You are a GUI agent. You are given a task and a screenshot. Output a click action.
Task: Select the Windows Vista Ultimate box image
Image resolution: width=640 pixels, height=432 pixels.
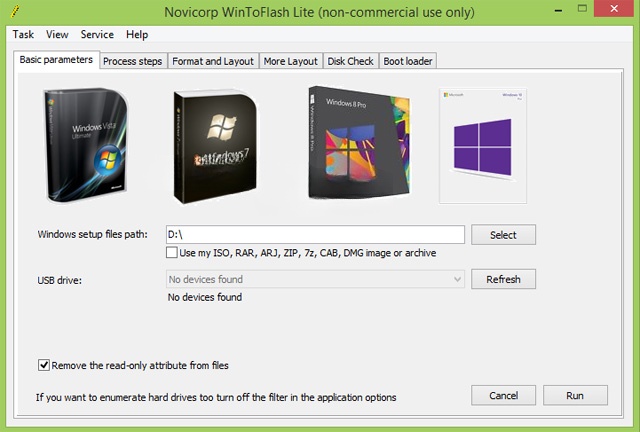point(85,145)
